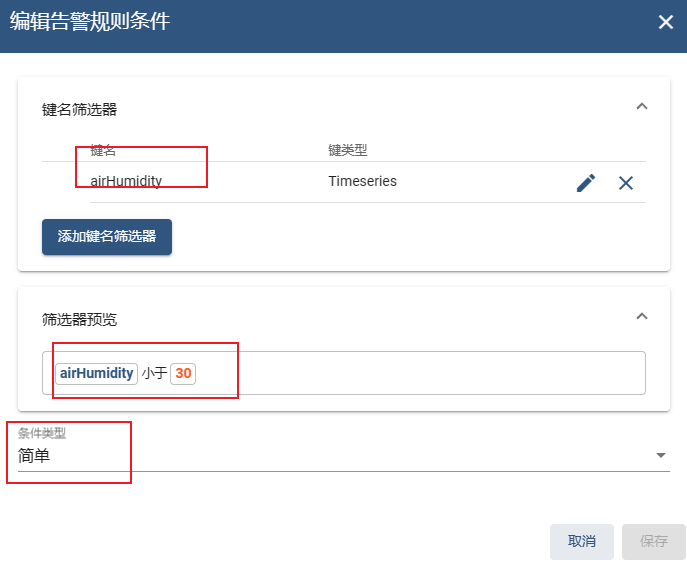Click empty area of filter preview box
This screenshot has width=687, height=568.
click(421, 373)
